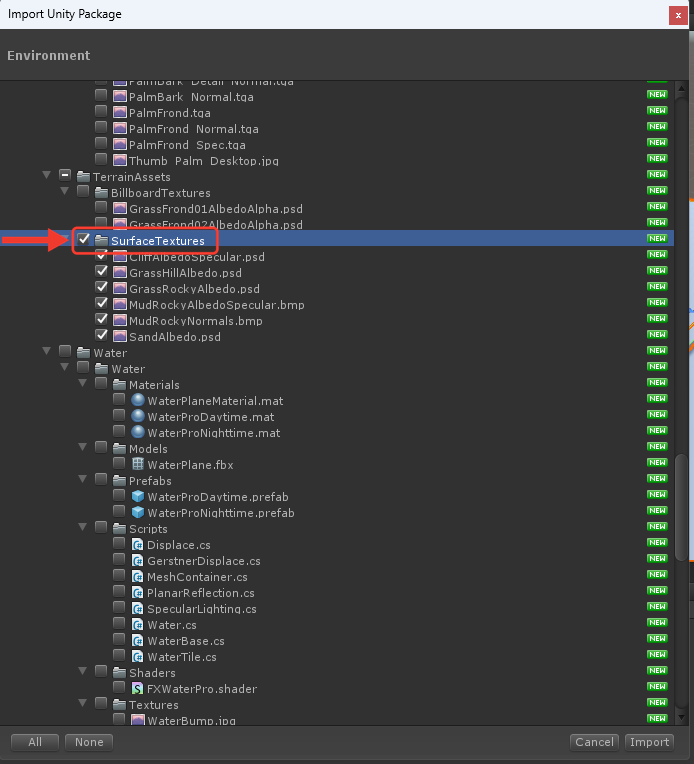Click the vertical scrollbar thumb
The width and height of the screenshot is (694, 764).
[x=681, y=507]
